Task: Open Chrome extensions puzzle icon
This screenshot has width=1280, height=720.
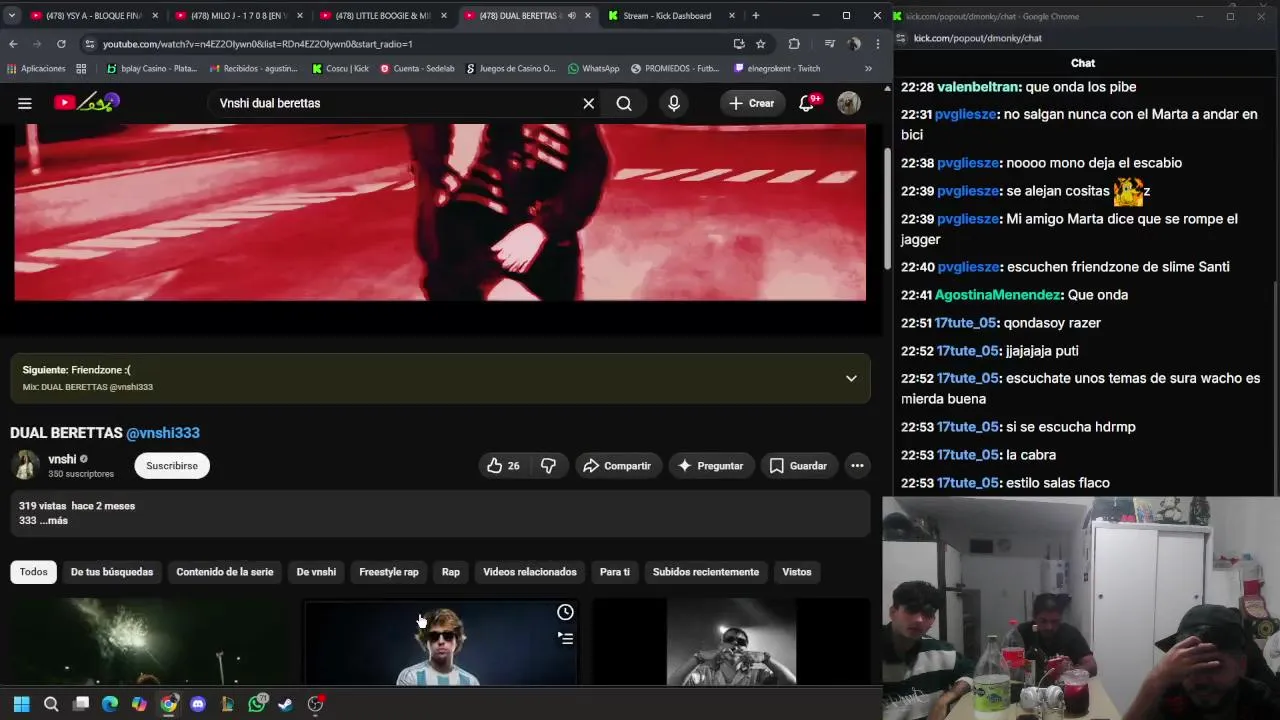Action: [x=794, y=44]
